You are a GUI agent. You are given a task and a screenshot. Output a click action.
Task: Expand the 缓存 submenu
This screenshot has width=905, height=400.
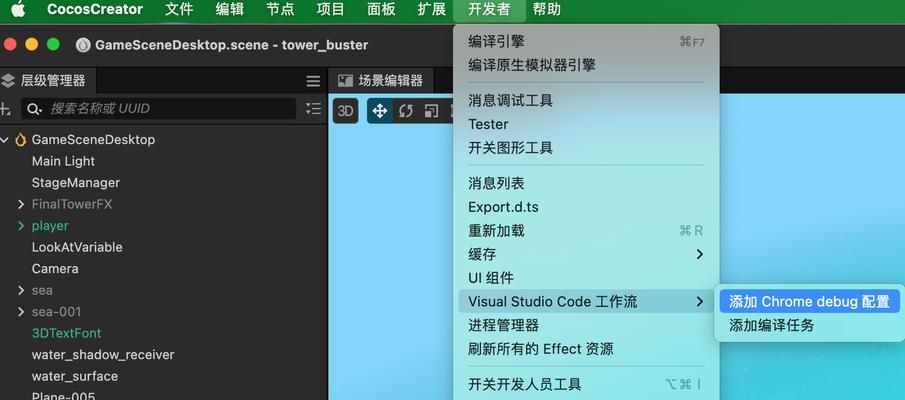point(586,254)
